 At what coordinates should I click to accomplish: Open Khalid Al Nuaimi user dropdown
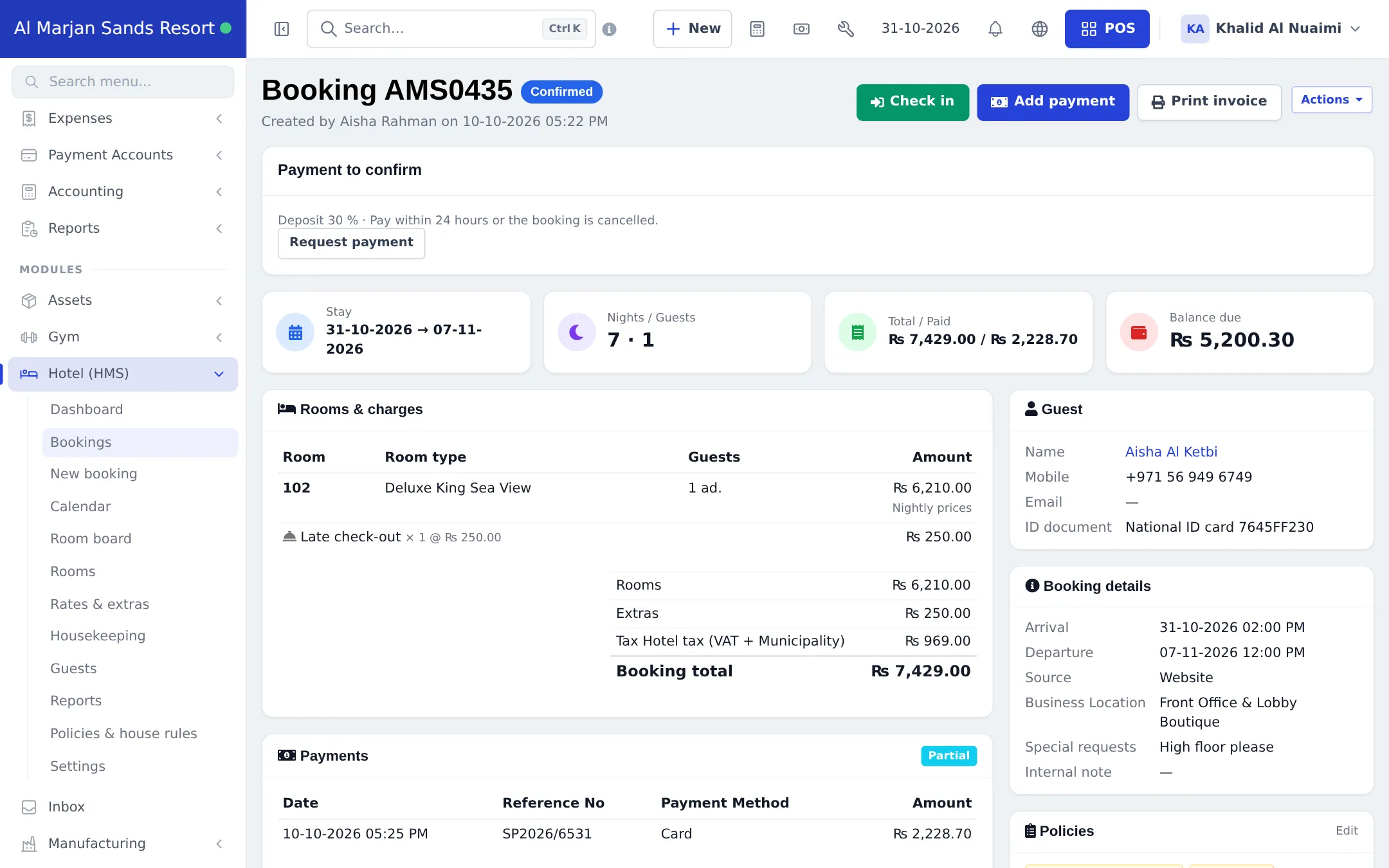(x=1271, y=29)
